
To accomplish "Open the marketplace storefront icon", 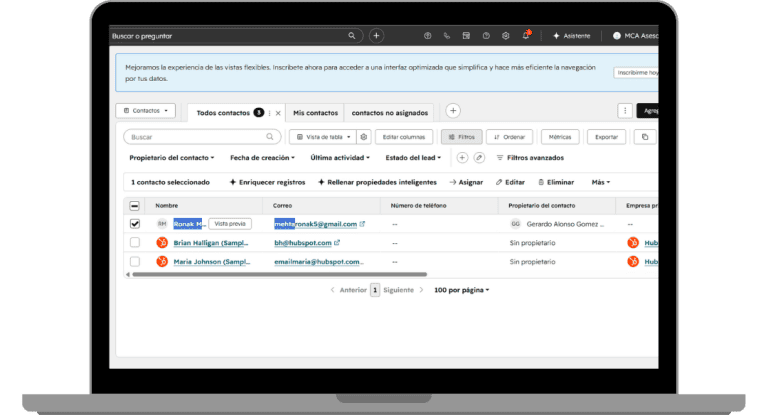I will pos(466,36).
